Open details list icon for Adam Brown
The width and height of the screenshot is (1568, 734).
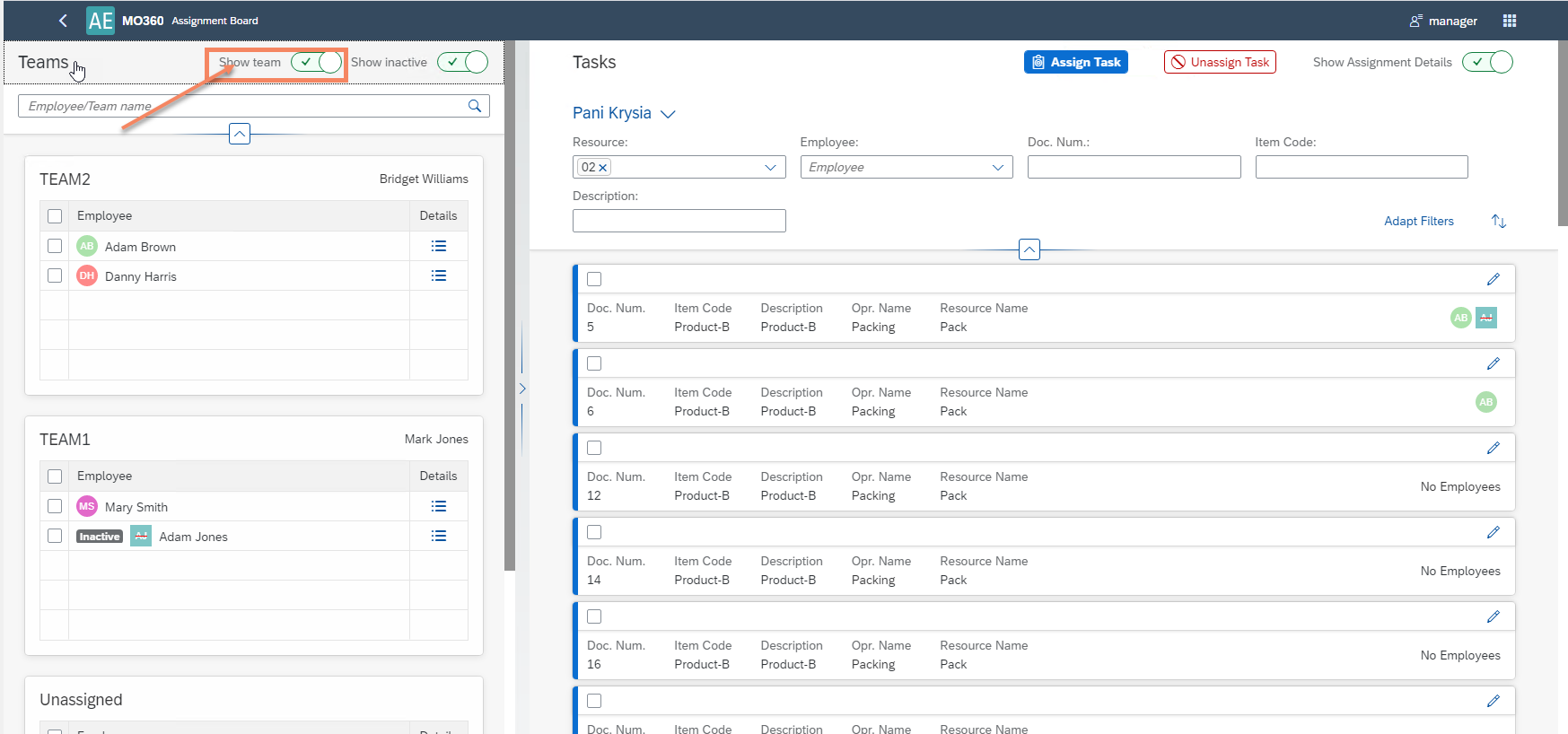point(438,246)
